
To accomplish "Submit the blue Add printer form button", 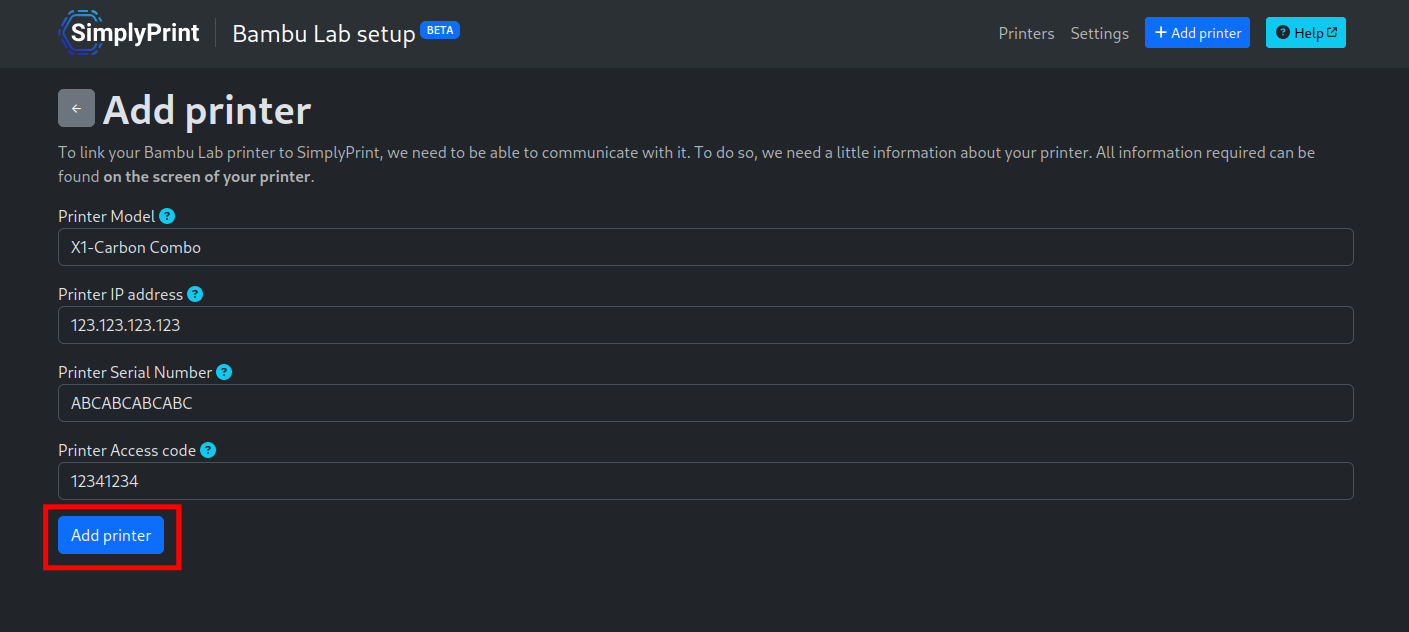I will click(x=111, y=535).
